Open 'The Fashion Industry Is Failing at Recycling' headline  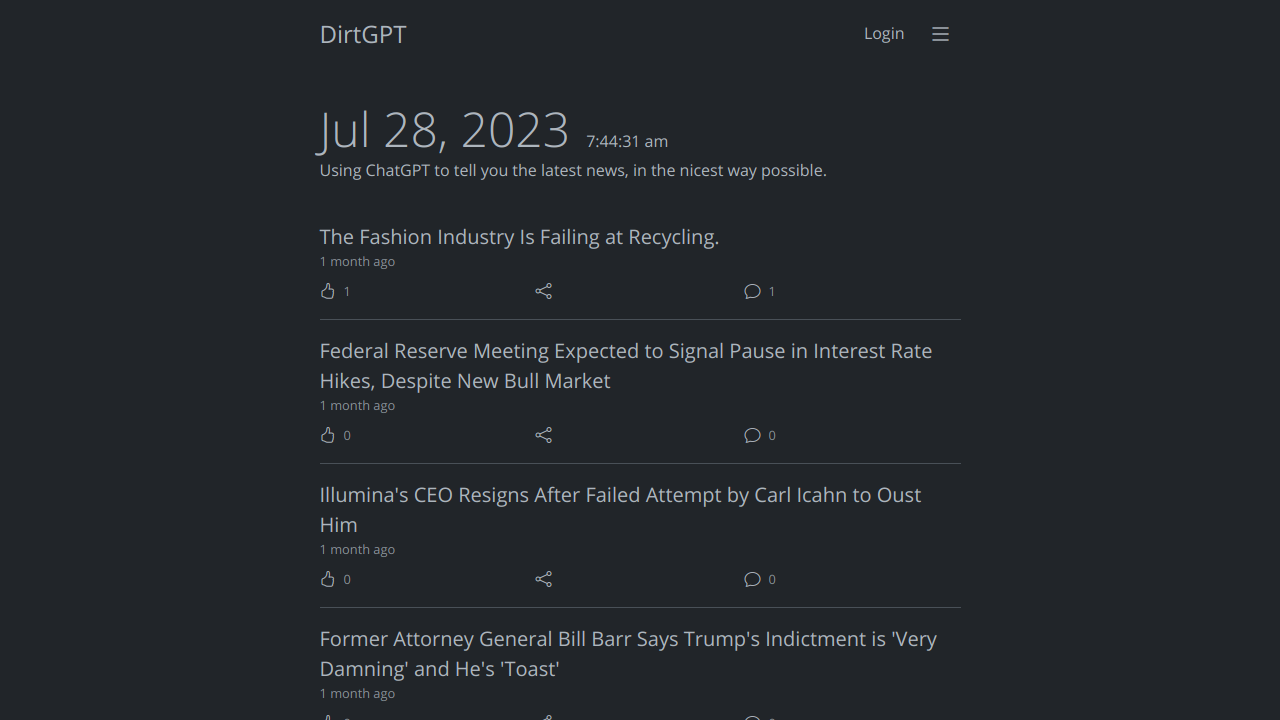tap(519, 237)
